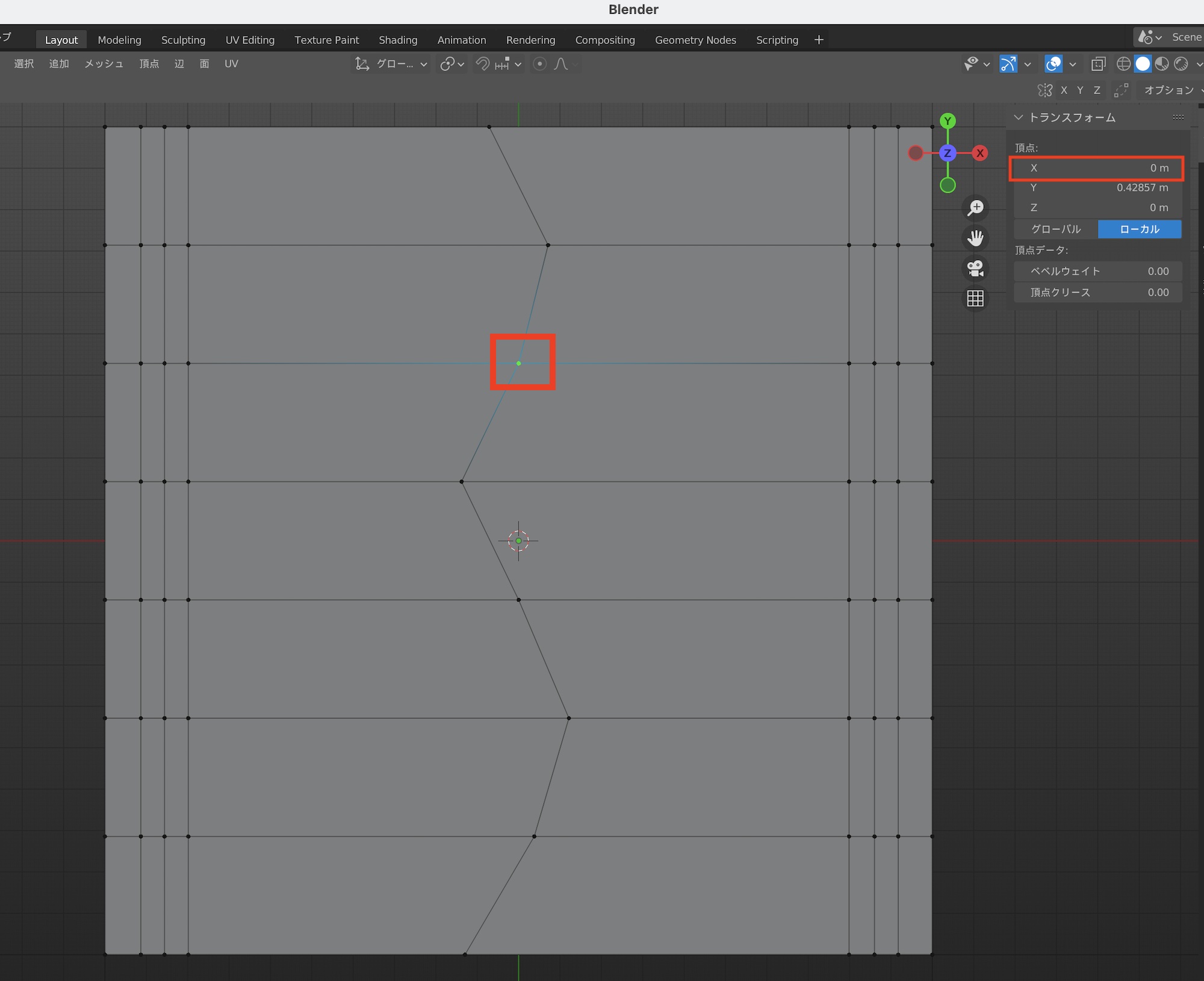Select material preview shading icon
1204x981 pixels.
click(1162, 64)
